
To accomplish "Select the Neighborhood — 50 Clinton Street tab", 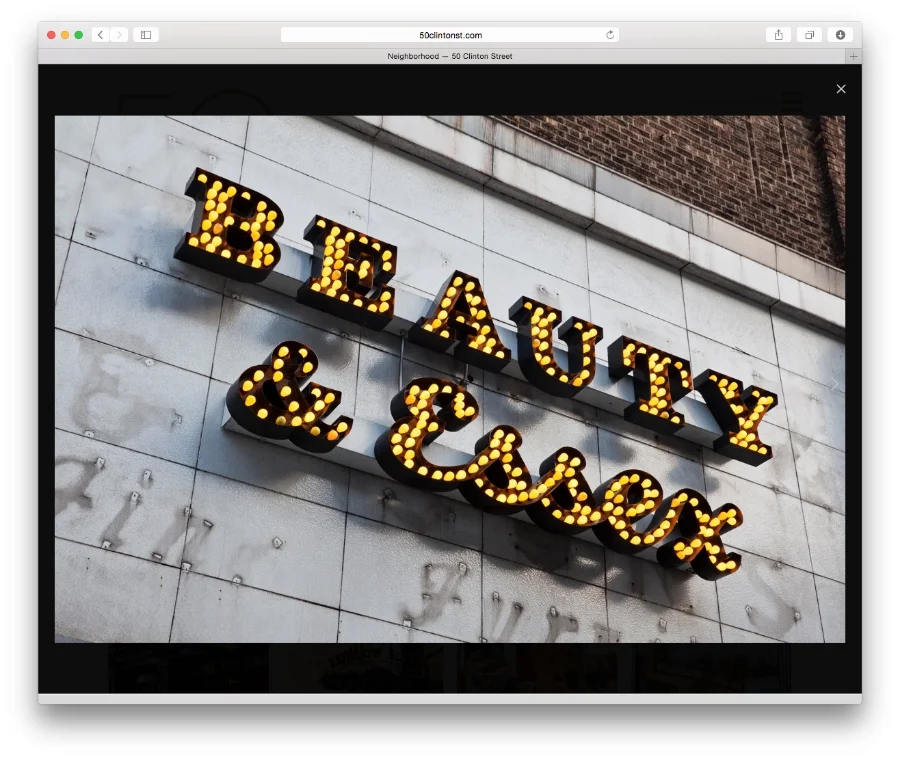I will coord(449,56).
